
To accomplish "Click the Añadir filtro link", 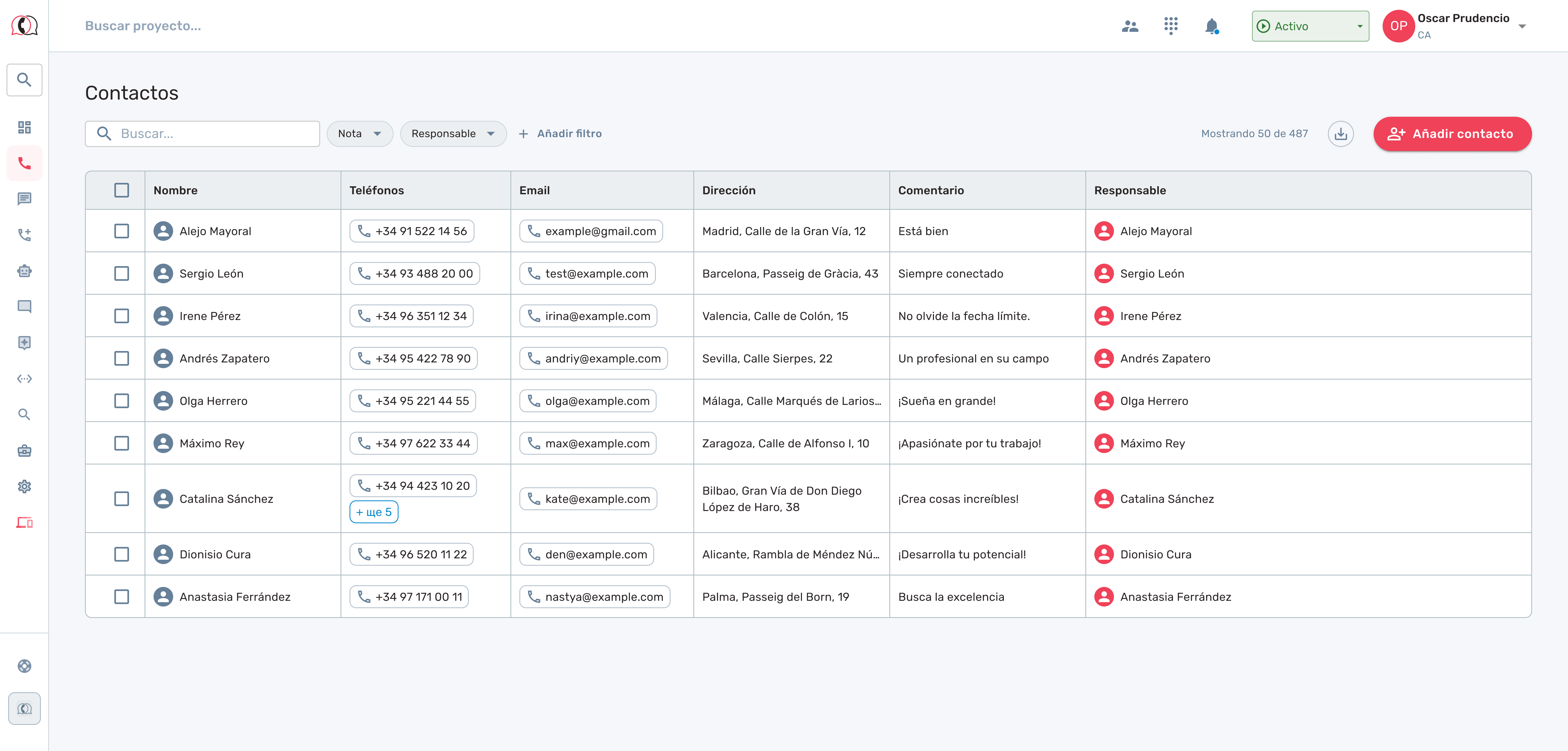I will pyautogui.click(x=560, y=134).
